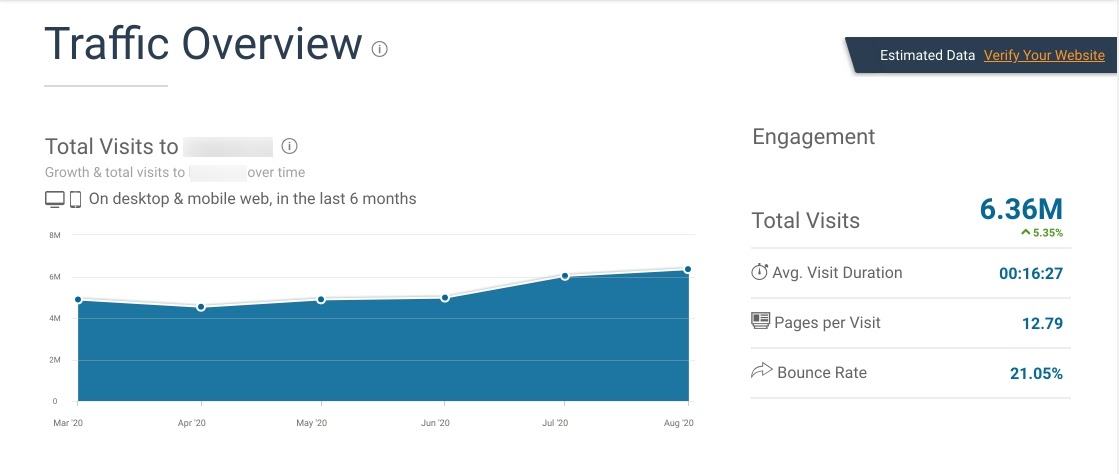Click the info icon next to Total Visits to

(x=289, y=146)
